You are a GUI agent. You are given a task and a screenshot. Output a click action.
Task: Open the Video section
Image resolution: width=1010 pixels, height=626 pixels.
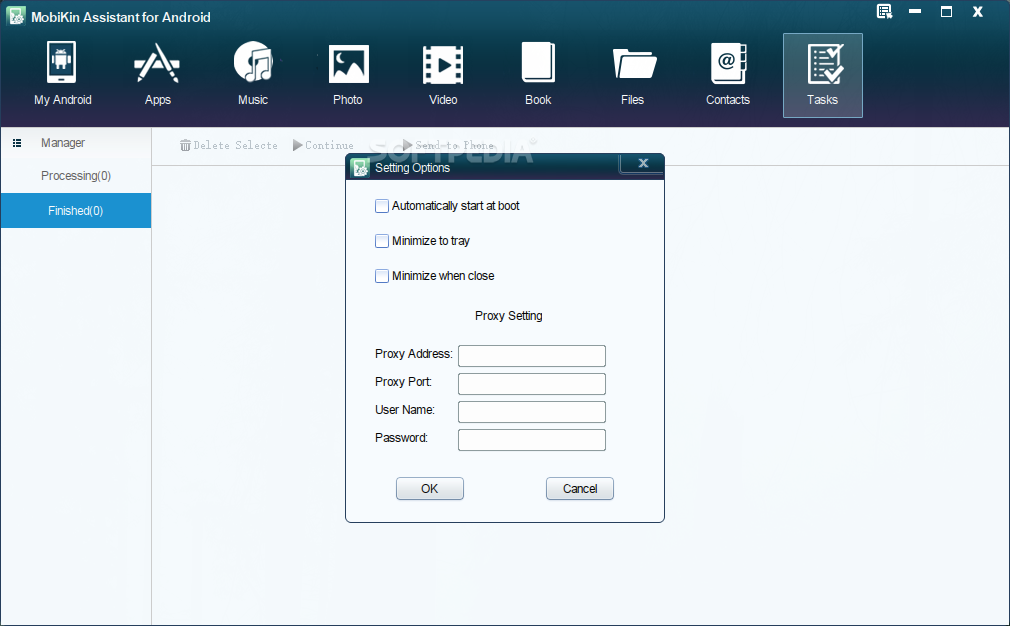pos(443,75)
